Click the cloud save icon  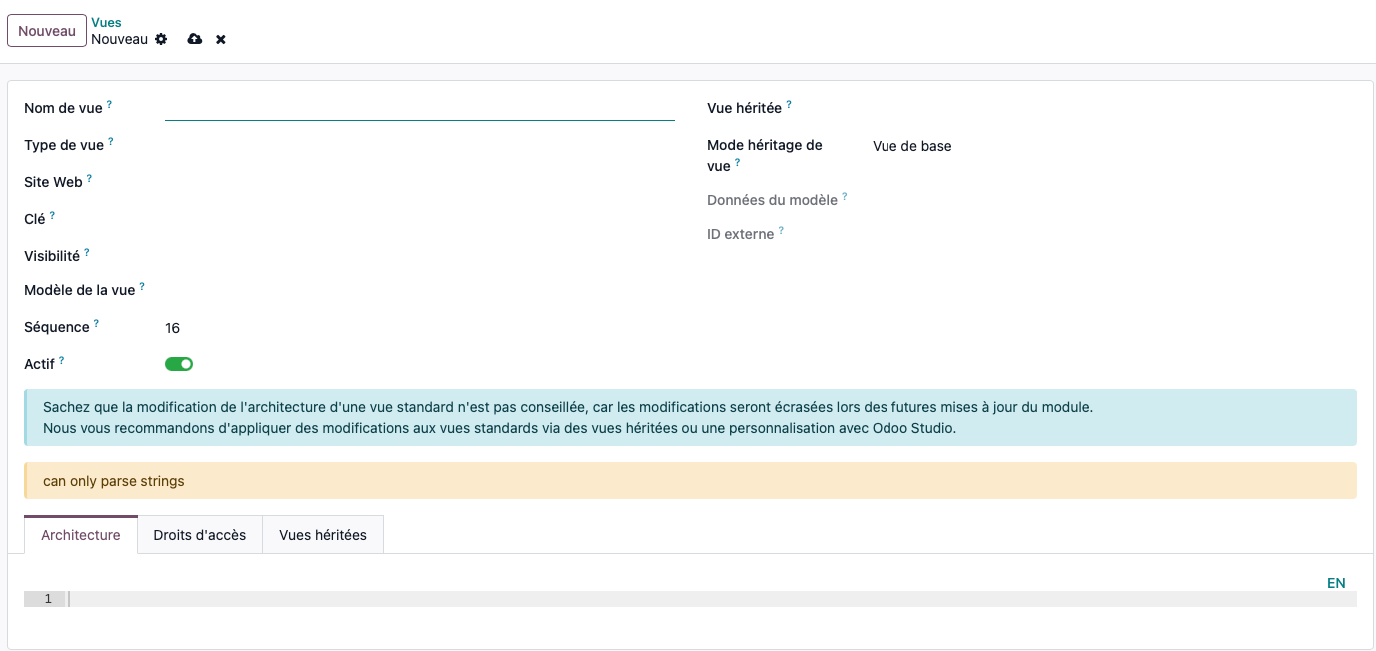tap(195, 39)
